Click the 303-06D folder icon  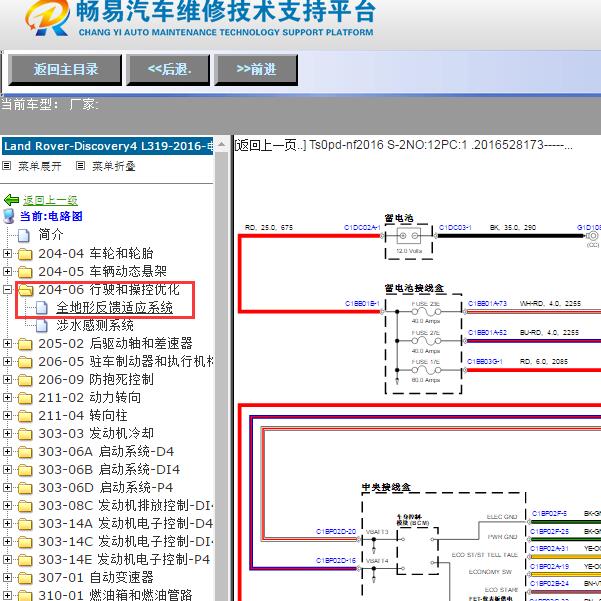point(25,488)
